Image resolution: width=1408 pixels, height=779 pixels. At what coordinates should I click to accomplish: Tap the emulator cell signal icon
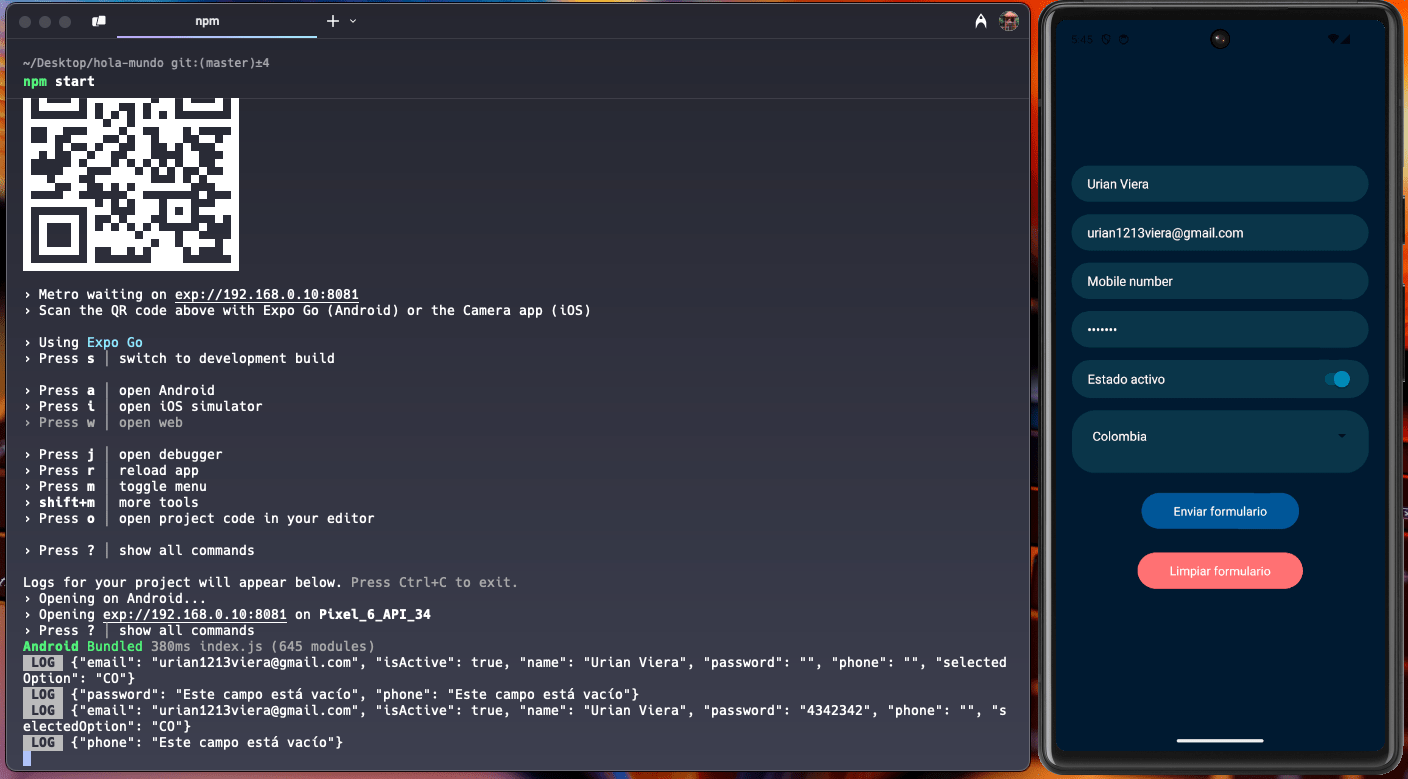[x=1346, y=39]
